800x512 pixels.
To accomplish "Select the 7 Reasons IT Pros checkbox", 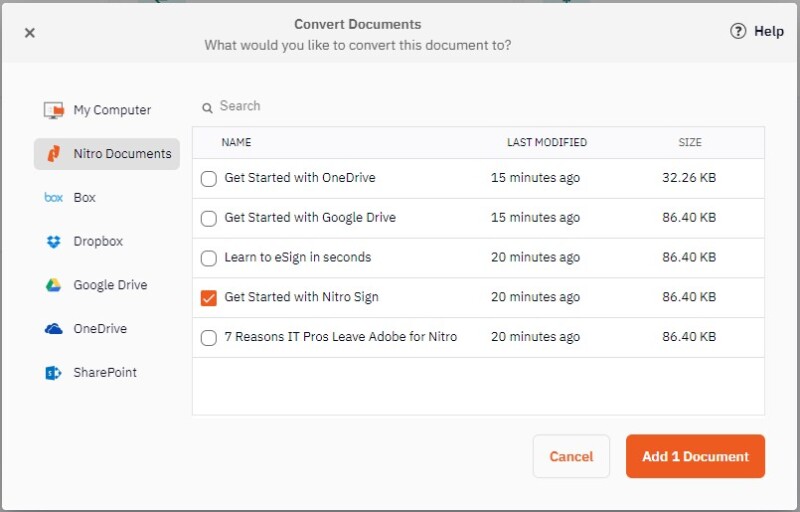I will coord(209,338).
